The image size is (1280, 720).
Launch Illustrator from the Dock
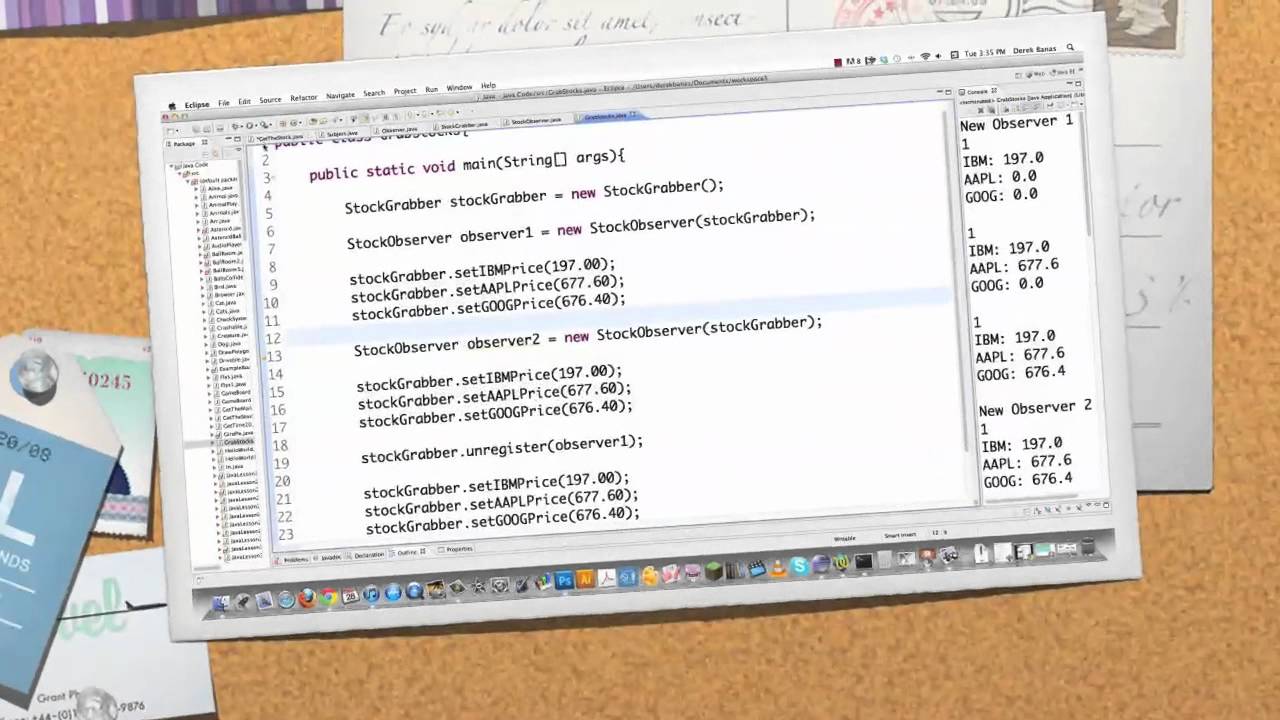pos(585,579)
